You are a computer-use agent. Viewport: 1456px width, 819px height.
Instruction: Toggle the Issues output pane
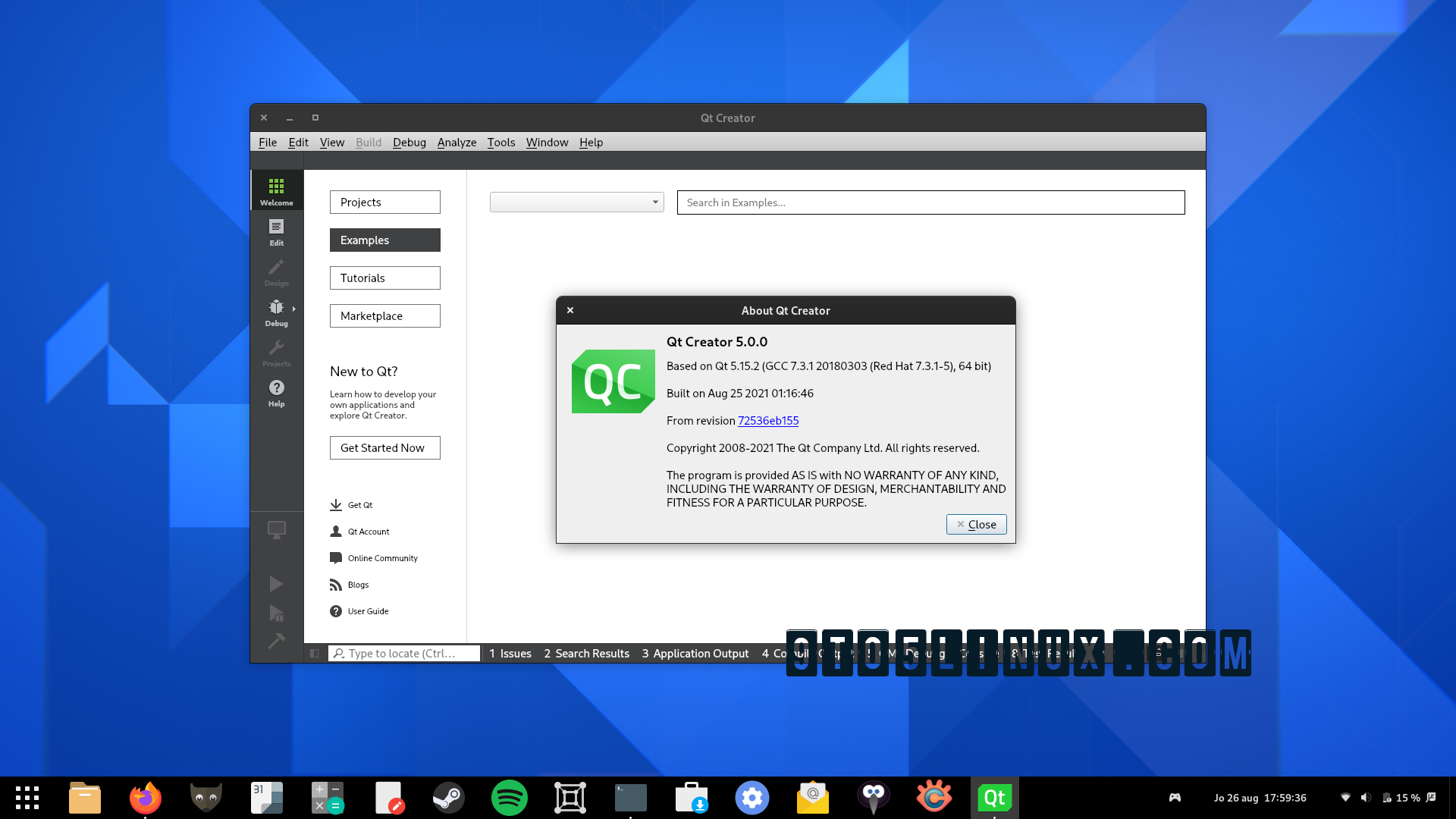(x=510, y=653)
